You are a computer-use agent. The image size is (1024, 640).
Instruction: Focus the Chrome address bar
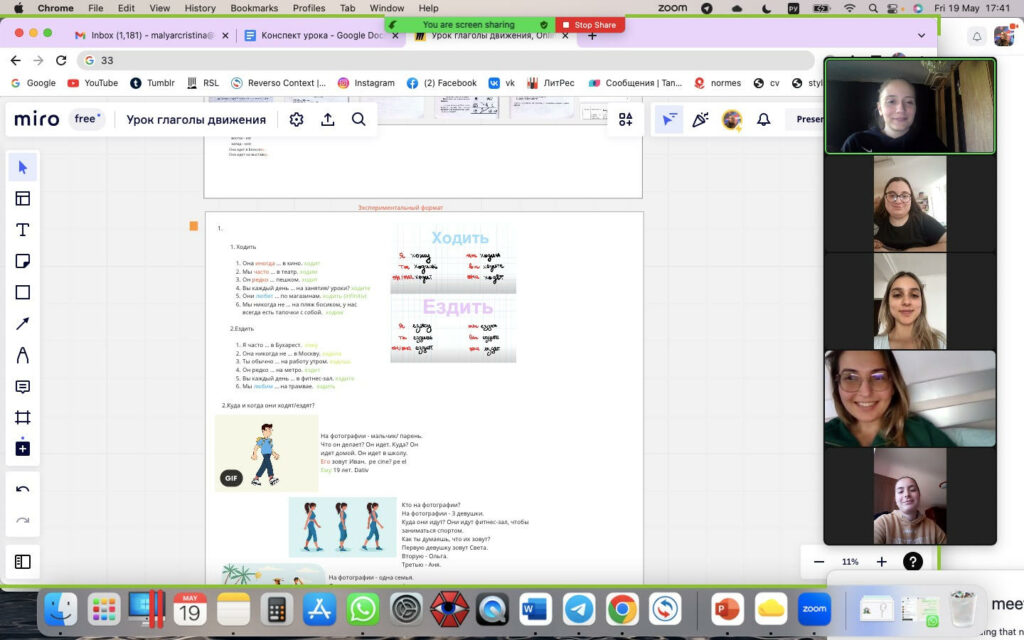(x=447, y=60)
